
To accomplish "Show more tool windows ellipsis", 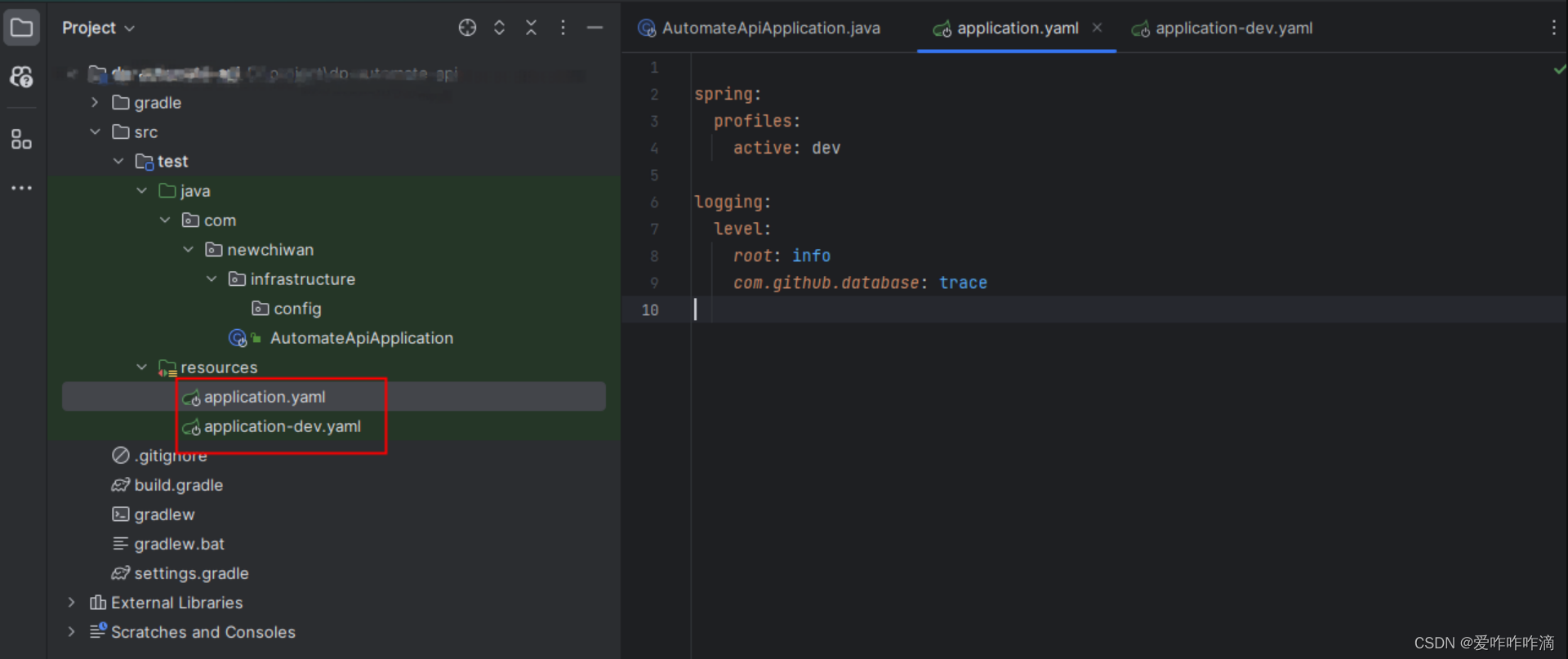I will pos(22,188).
